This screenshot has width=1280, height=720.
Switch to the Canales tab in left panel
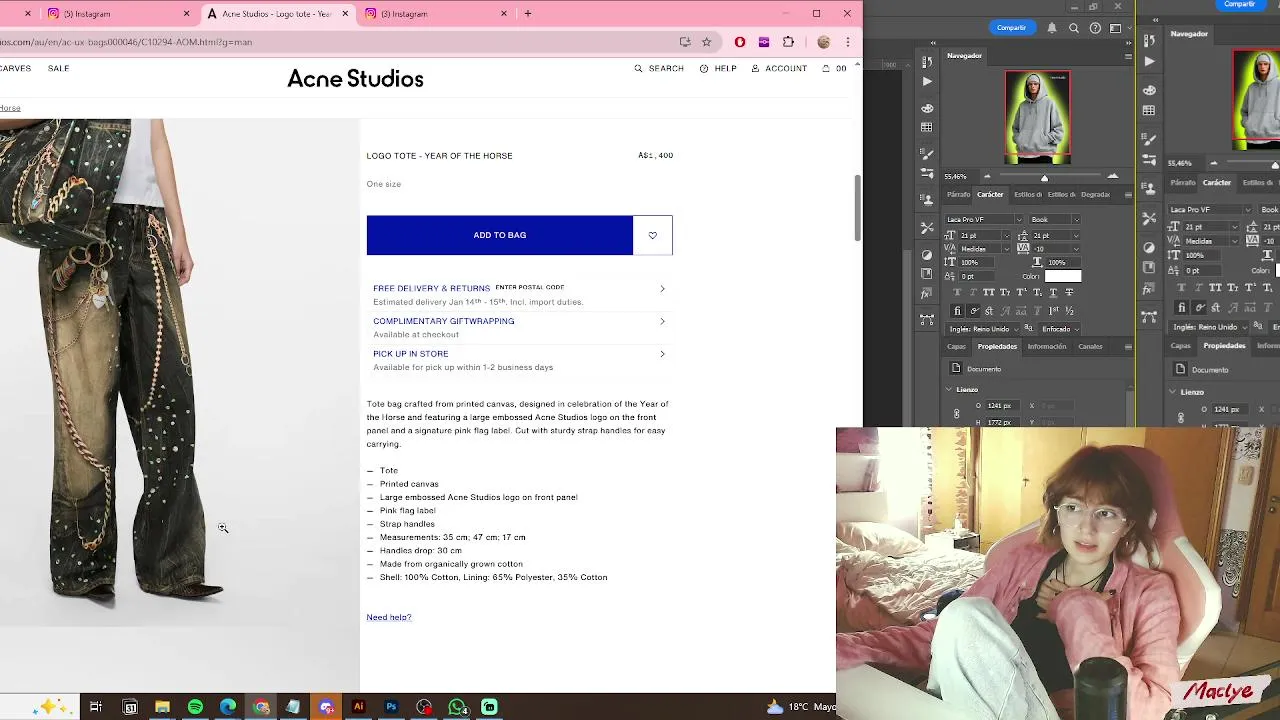coord(1090,347)
